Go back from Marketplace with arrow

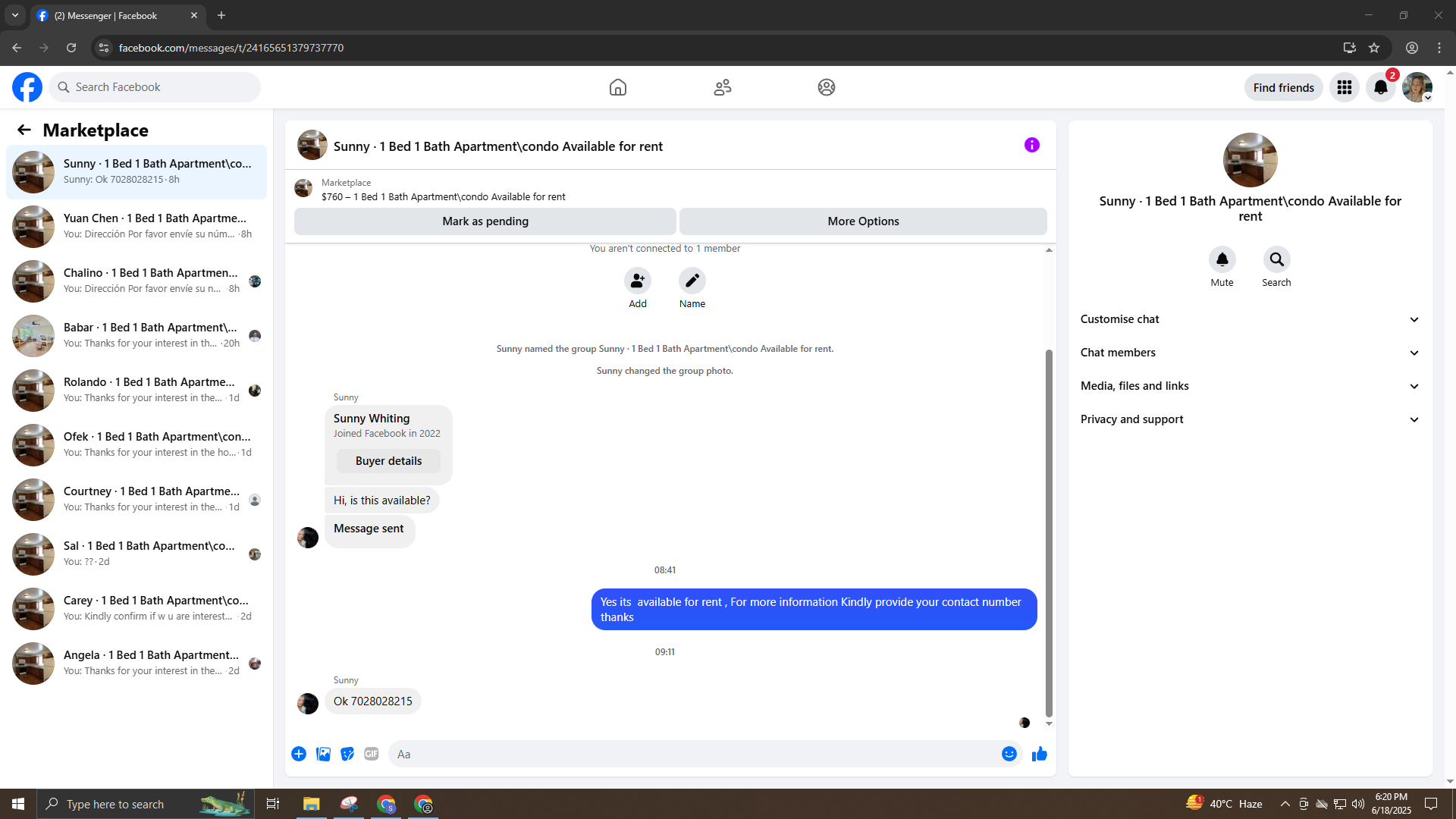(24, 130)
